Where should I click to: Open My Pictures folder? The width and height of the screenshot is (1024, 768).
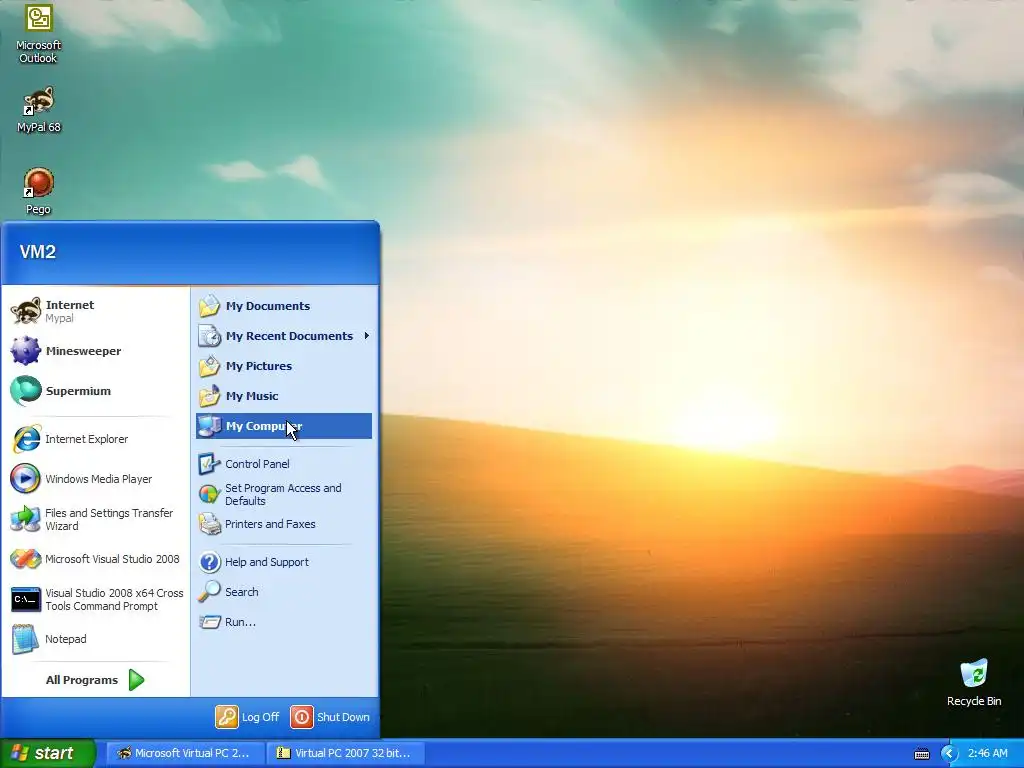tap(284, 366)
